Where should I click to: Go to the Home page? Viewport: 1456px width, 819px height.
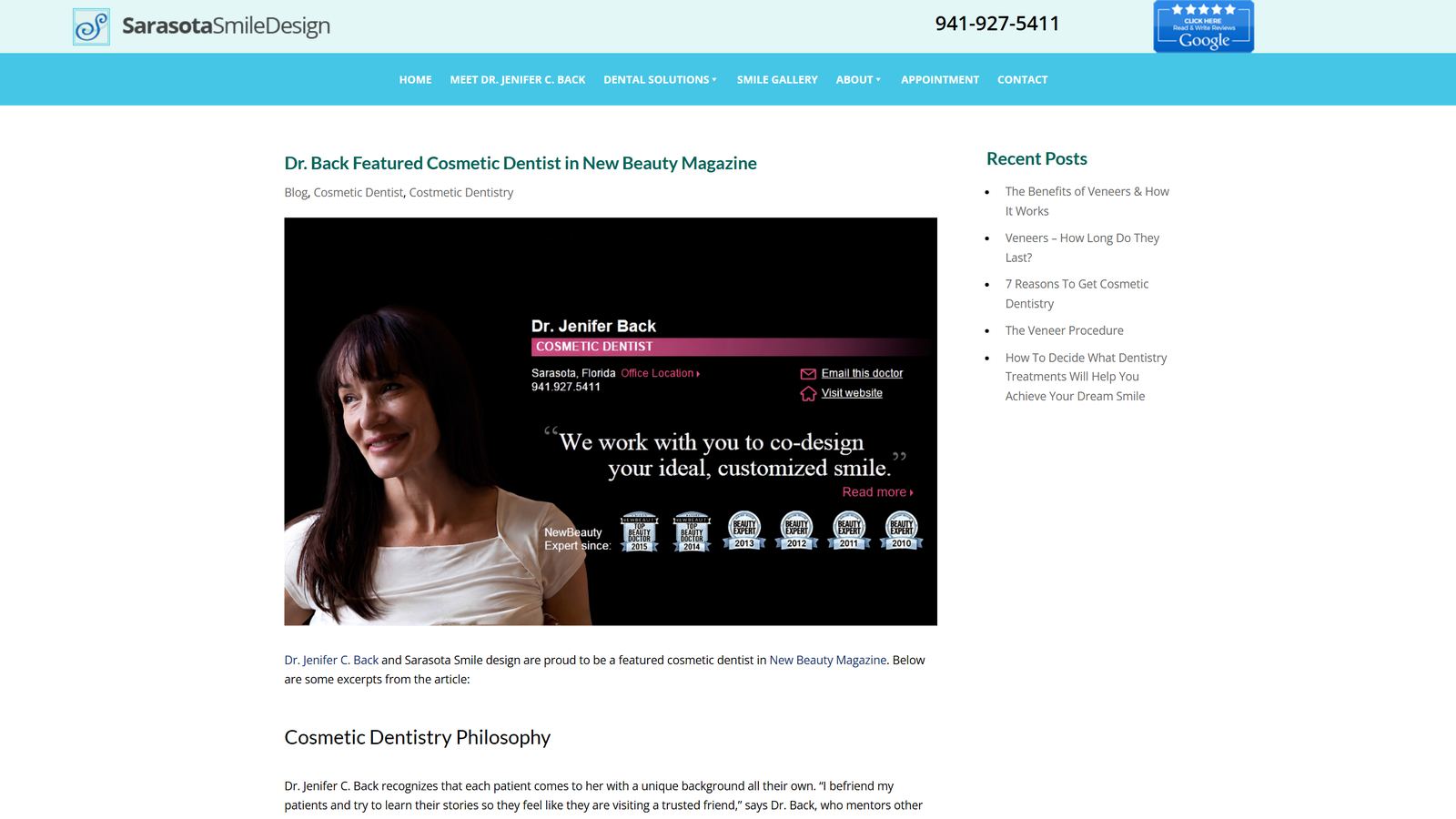415,80
